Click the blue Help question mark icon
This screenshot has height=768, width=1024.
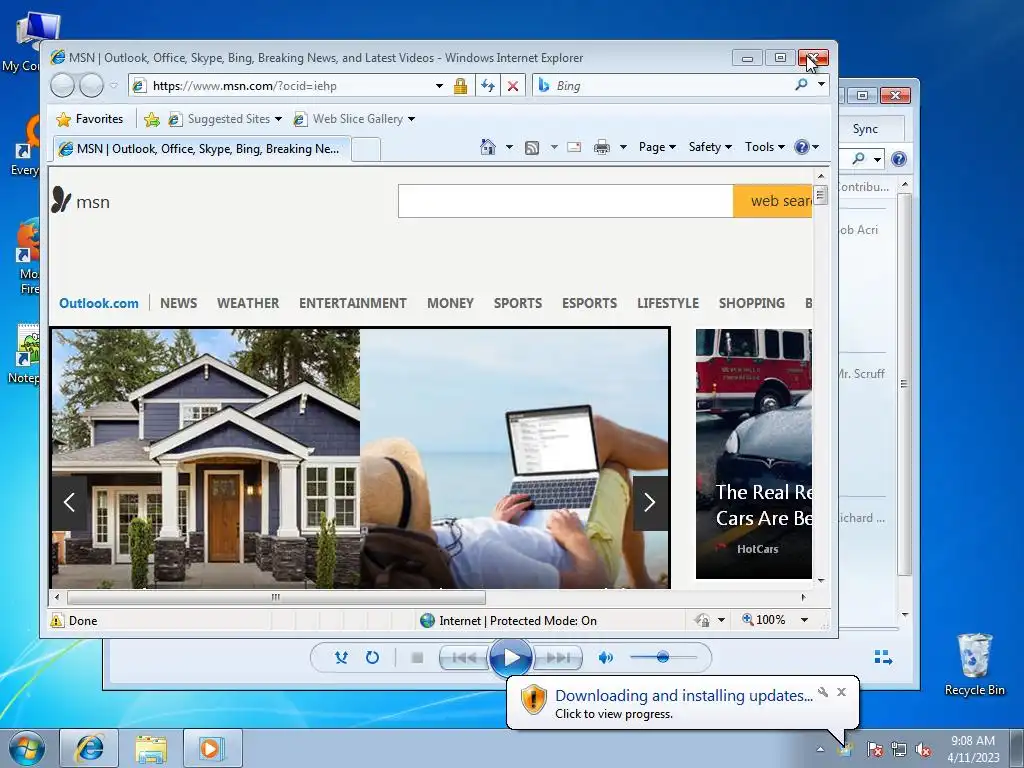point(801,147)
